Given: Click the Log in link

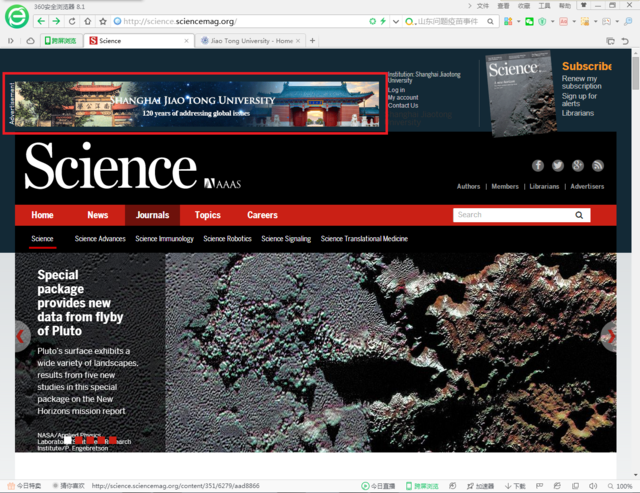Looking at the screenshot, I should pyautogui.click(x=396, y=90).
